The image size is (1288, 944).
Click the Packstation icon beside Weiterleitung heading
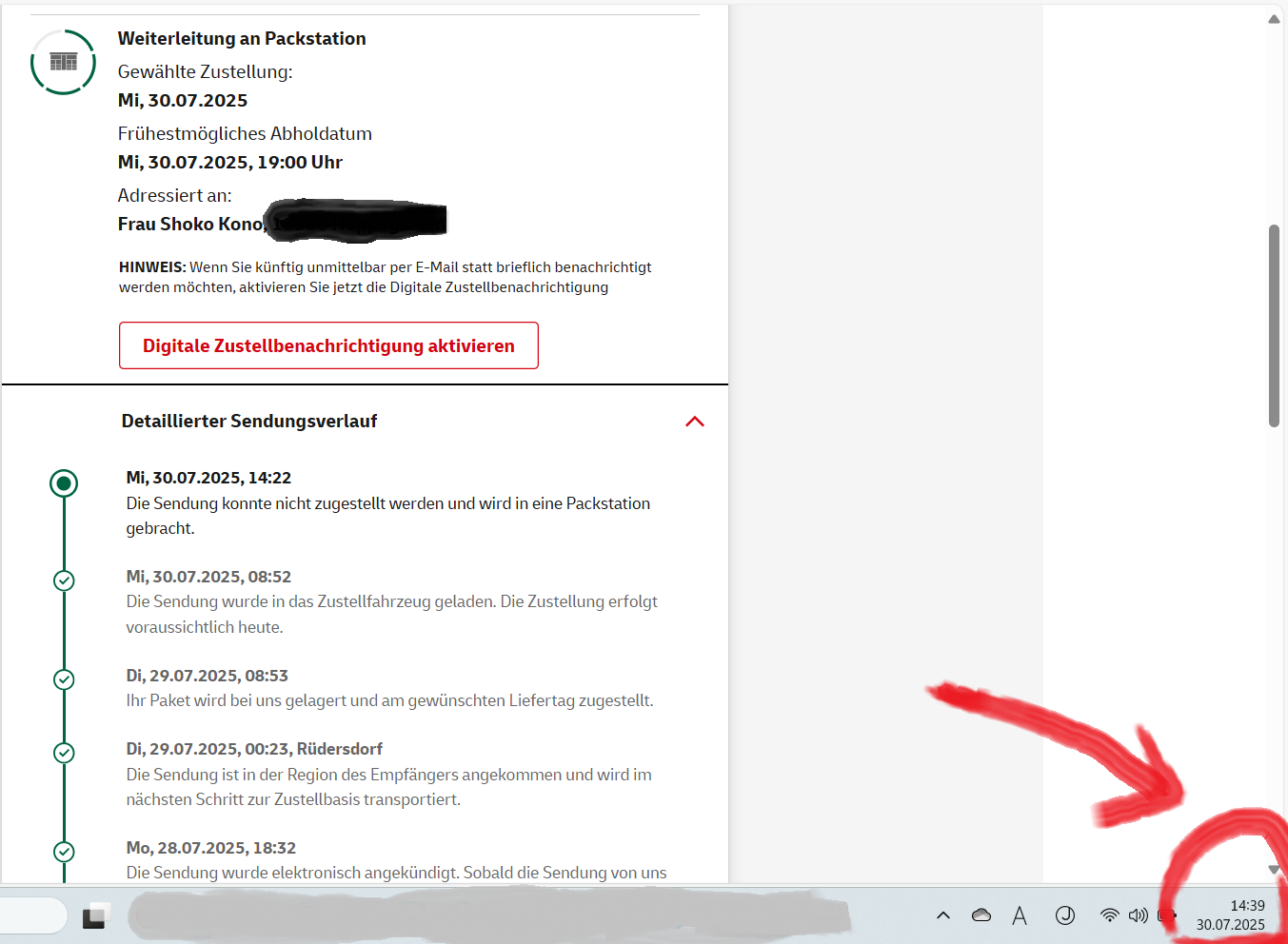coord(63,62)
